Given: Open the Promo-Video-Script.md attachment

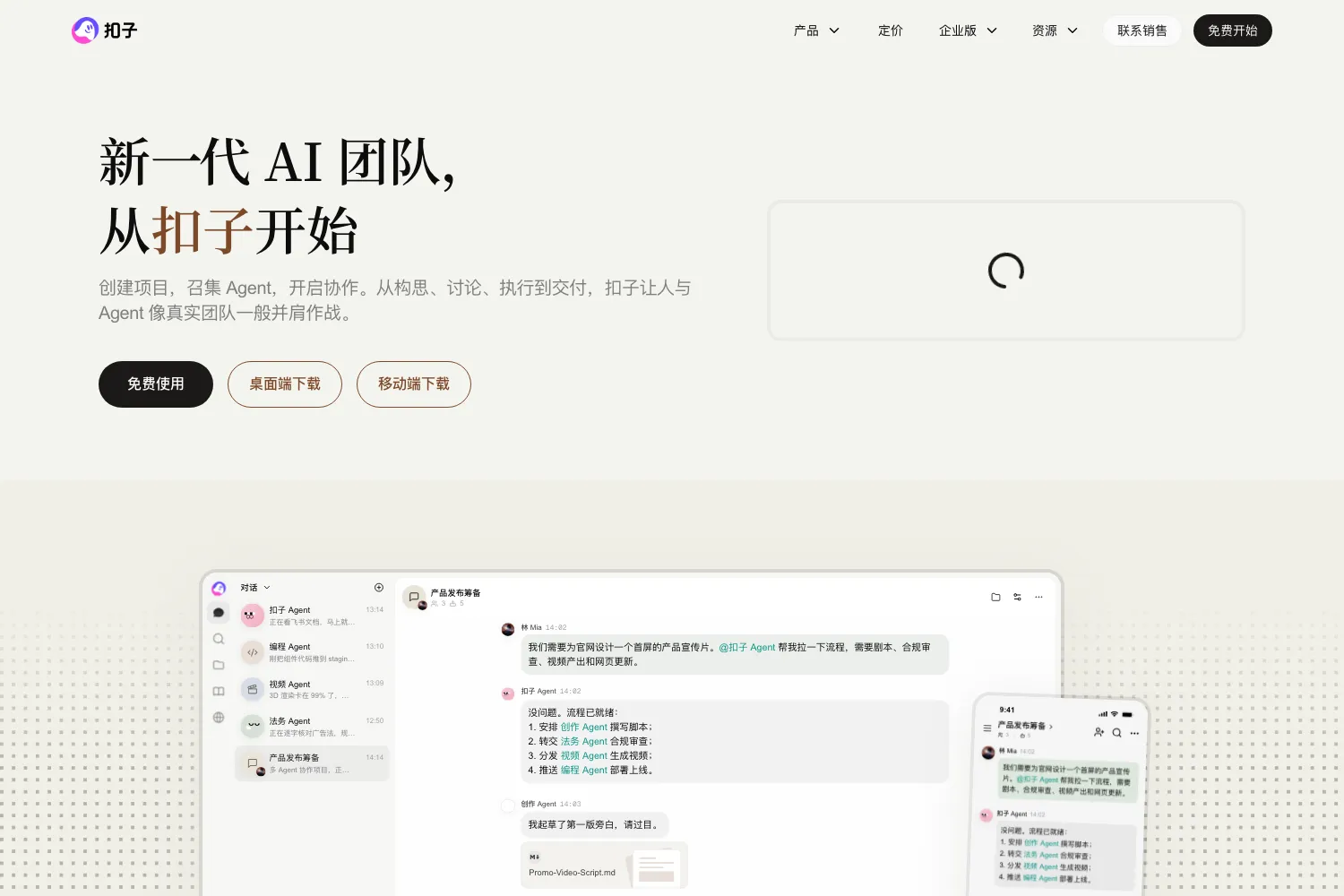Looking at the screenshot, I should (604, 866).
